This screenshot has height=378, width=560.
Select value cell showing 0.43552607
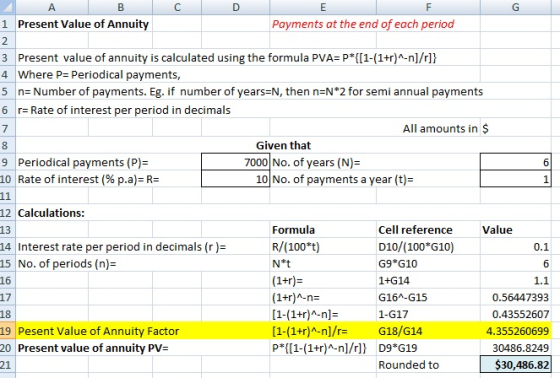[x=516, y=314]
